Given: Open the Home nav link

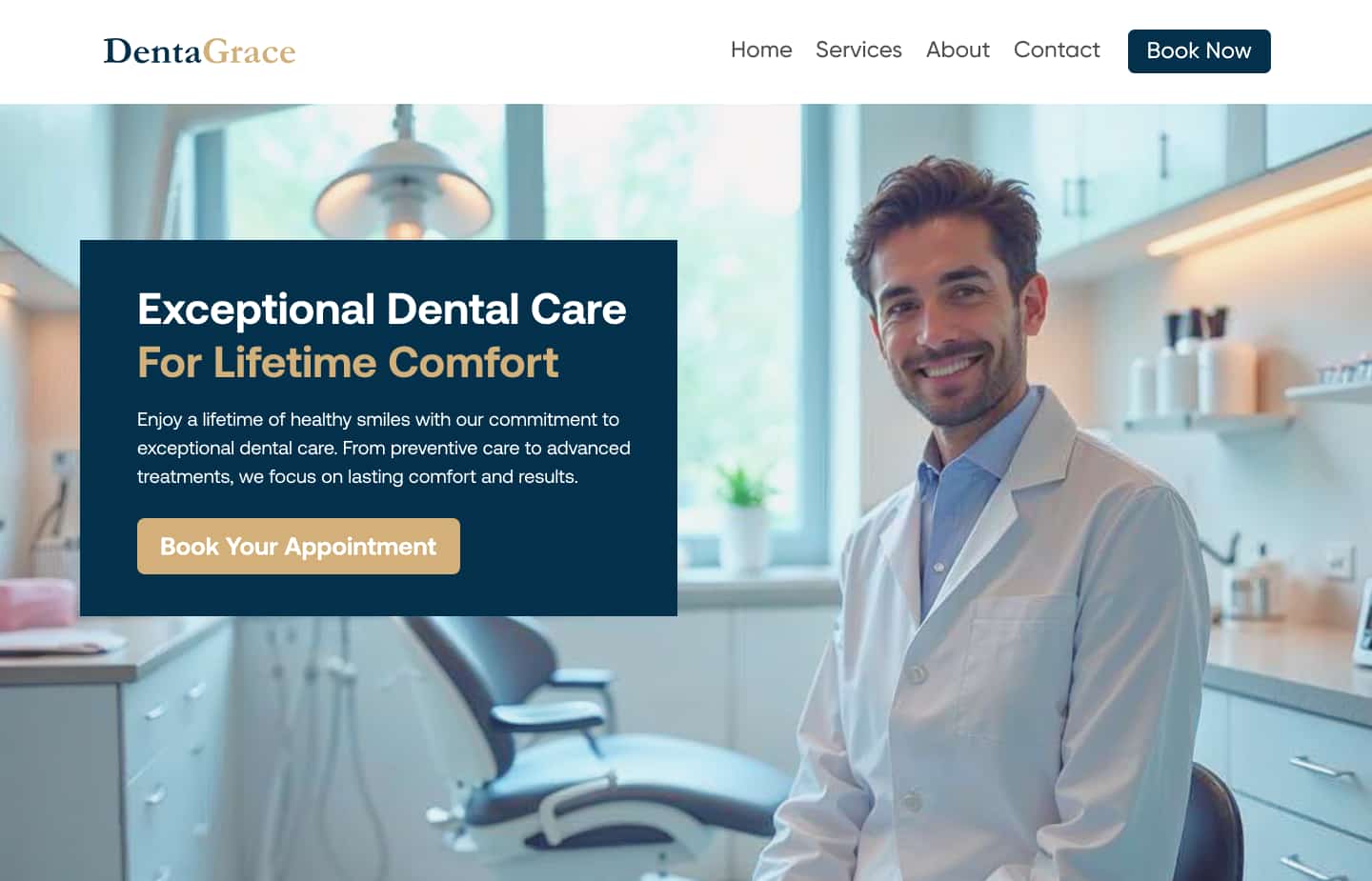Looking at the screenshot, I should [x=761, y=50].
